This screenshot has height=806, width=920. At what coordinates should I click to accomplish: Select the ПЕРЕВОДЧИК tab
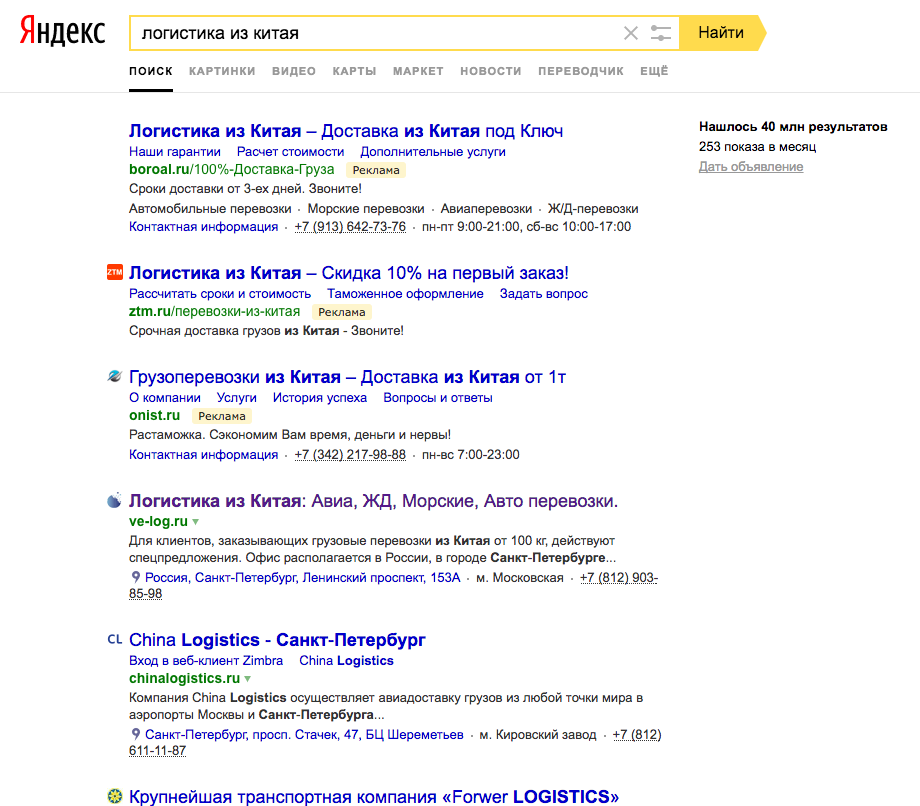tap(580, 71)
